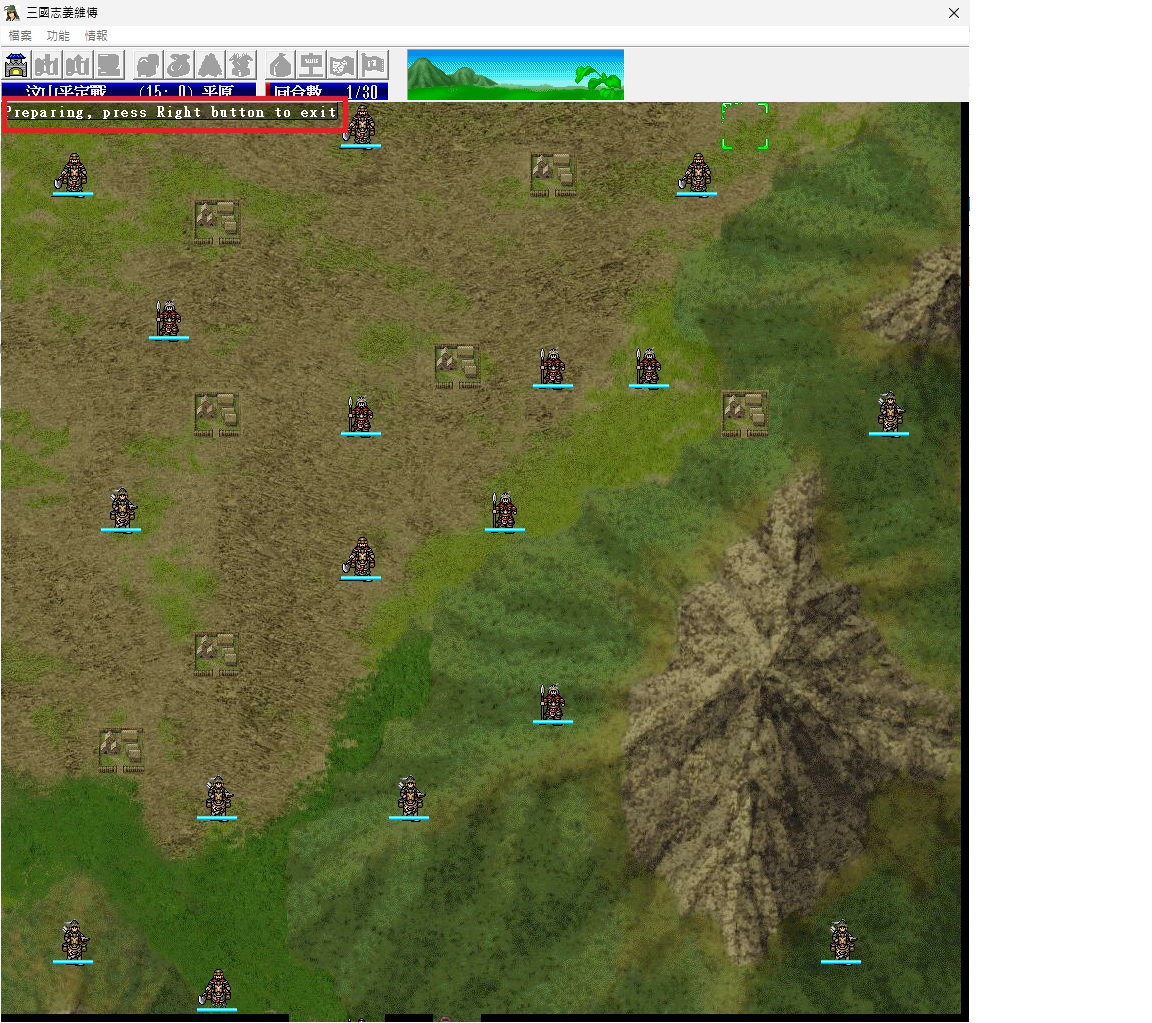Click the signpost icon next to money pouch
Screen dimensions: 1152x1023
pyautogui.click(x=312, y=65)
